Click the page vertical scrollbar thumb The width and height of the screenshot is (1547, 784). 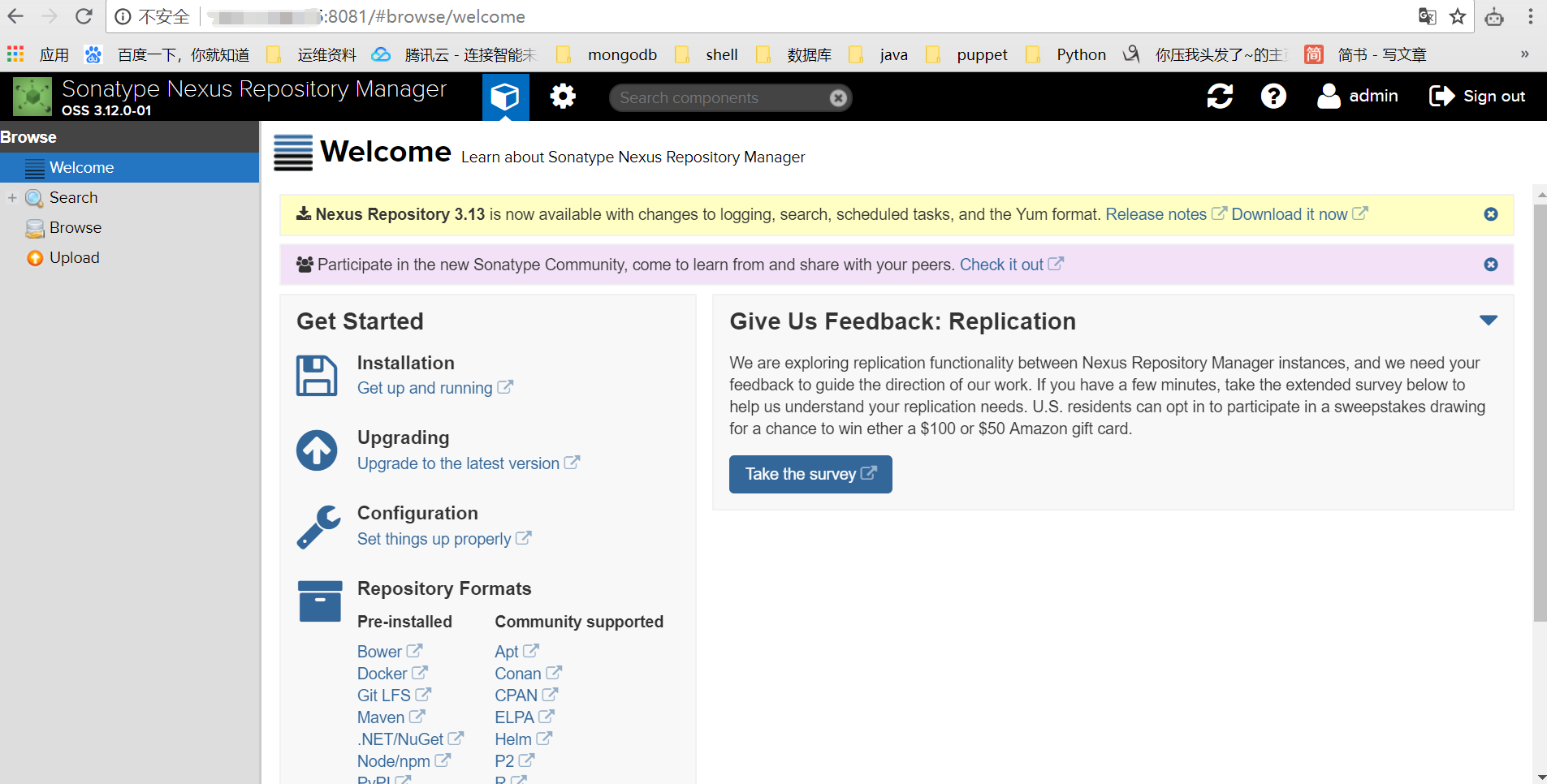tap(1540, 412)
